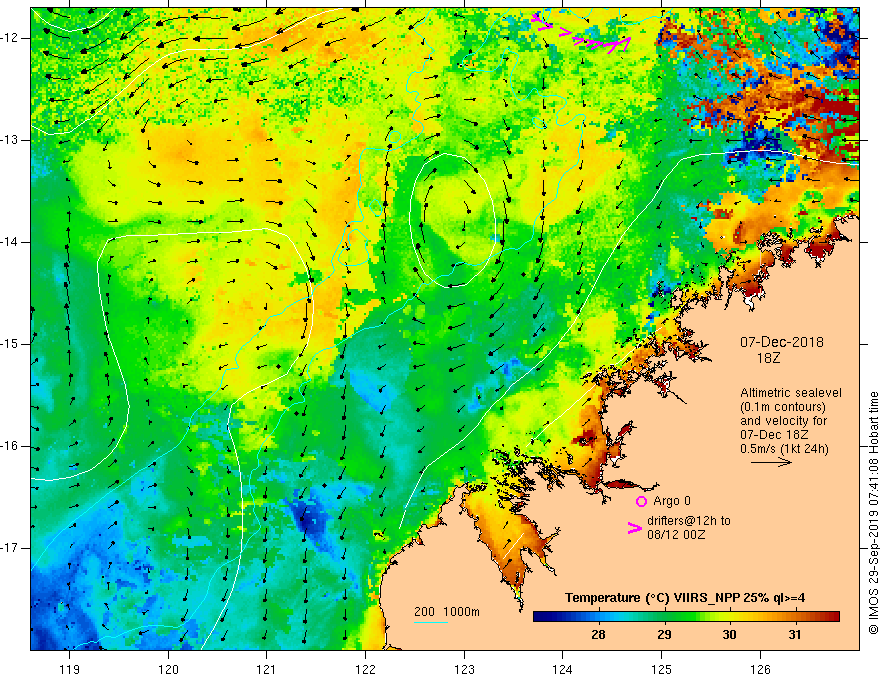Click the longitude axis label '123'
Image resolution: width=880 pixels, height=680 pixels.
tap(464, 669)
